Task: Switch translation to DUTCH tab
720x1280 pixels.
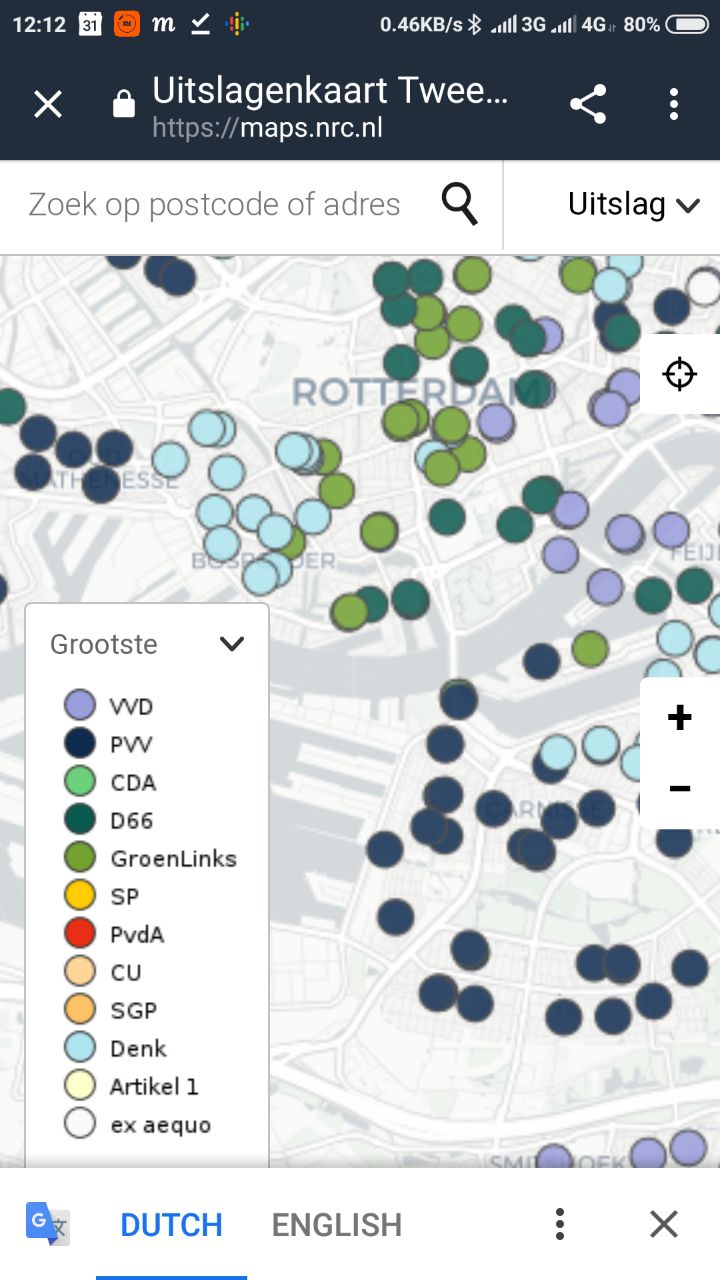Action: [x=171, y=1225]
